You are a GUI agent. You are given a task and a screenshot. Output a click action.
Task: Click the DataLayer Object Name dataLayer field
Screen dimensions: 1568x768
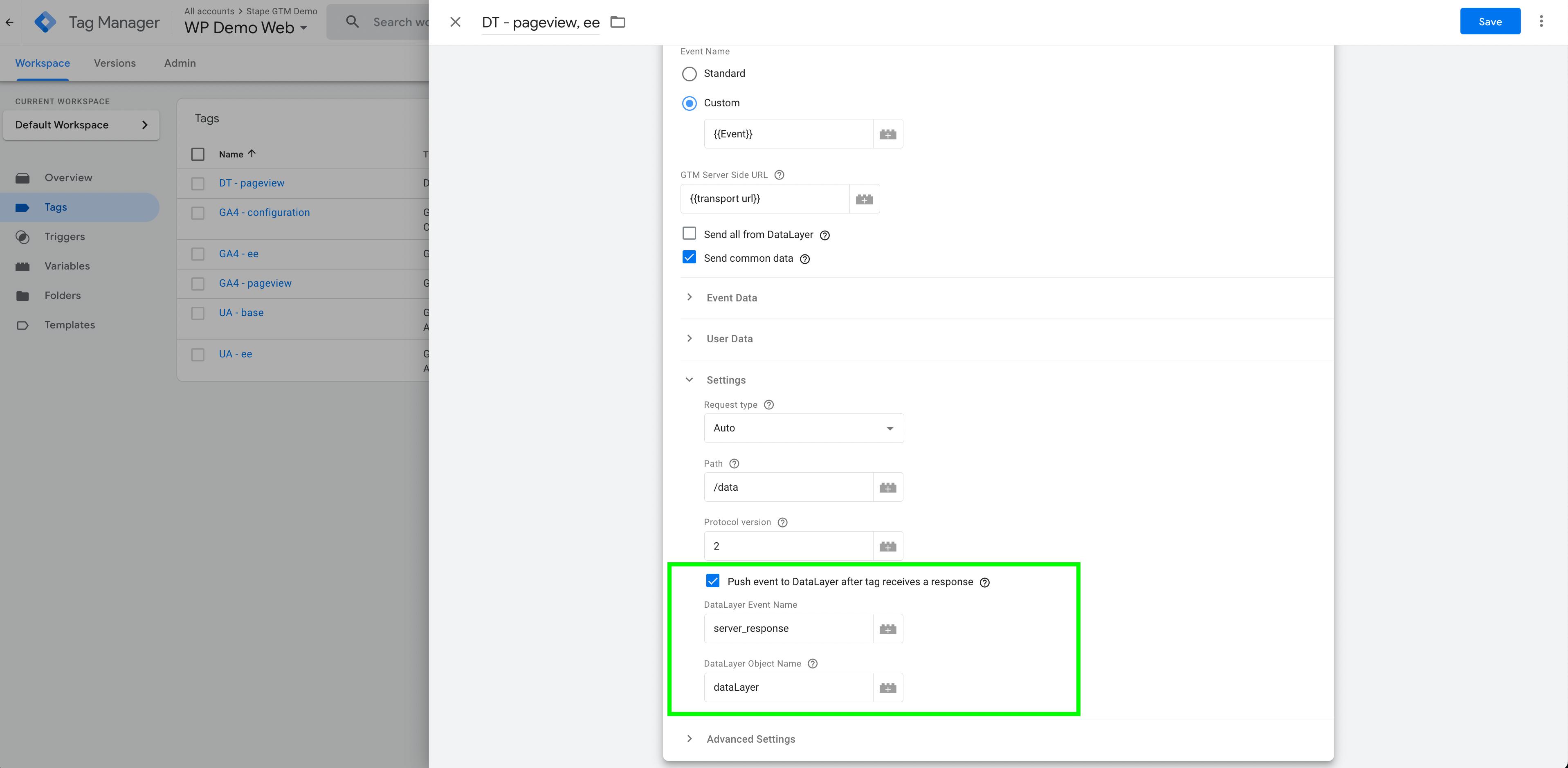coord(788,688)
